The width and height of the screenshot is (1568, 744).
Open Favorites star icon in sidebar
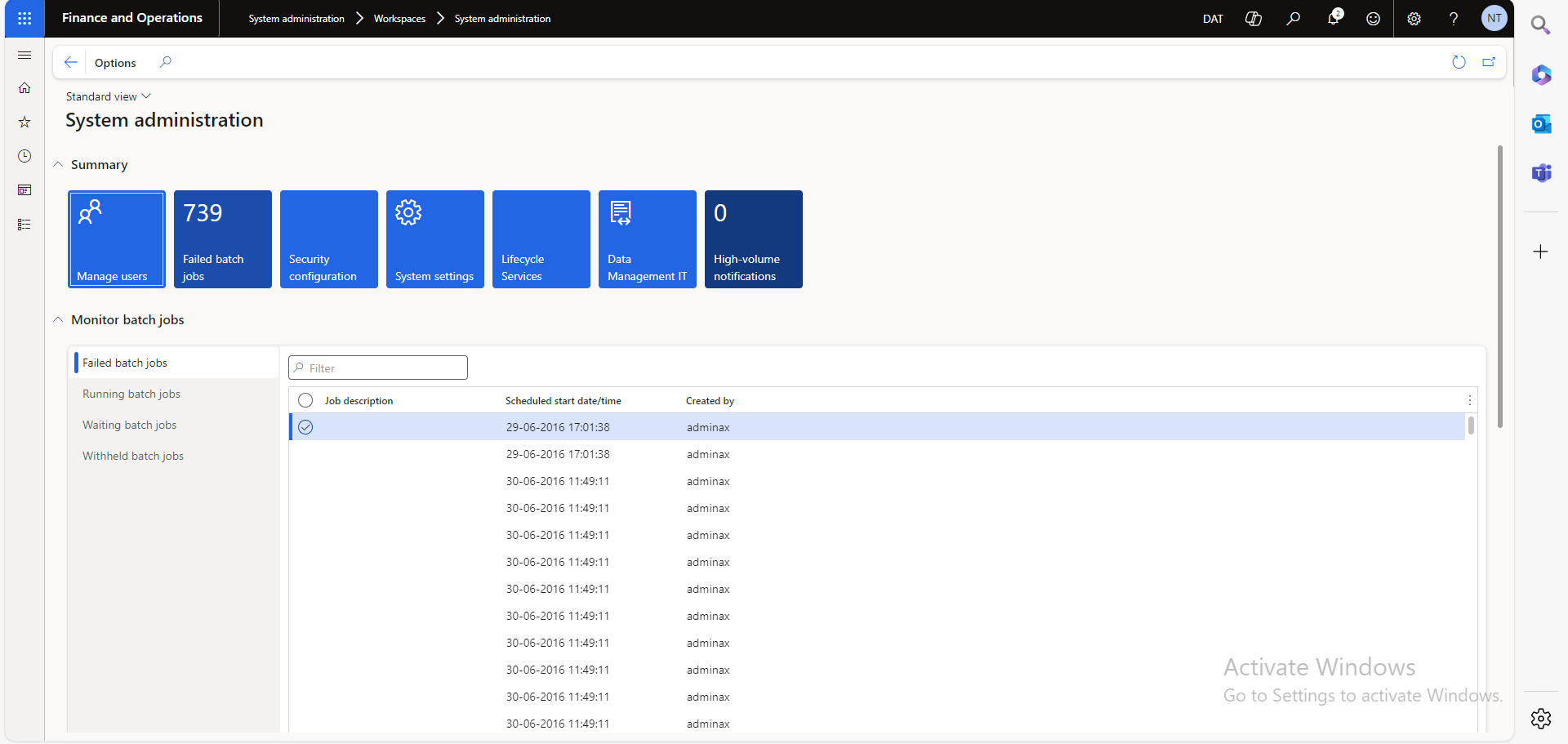(x=24, y=123)
